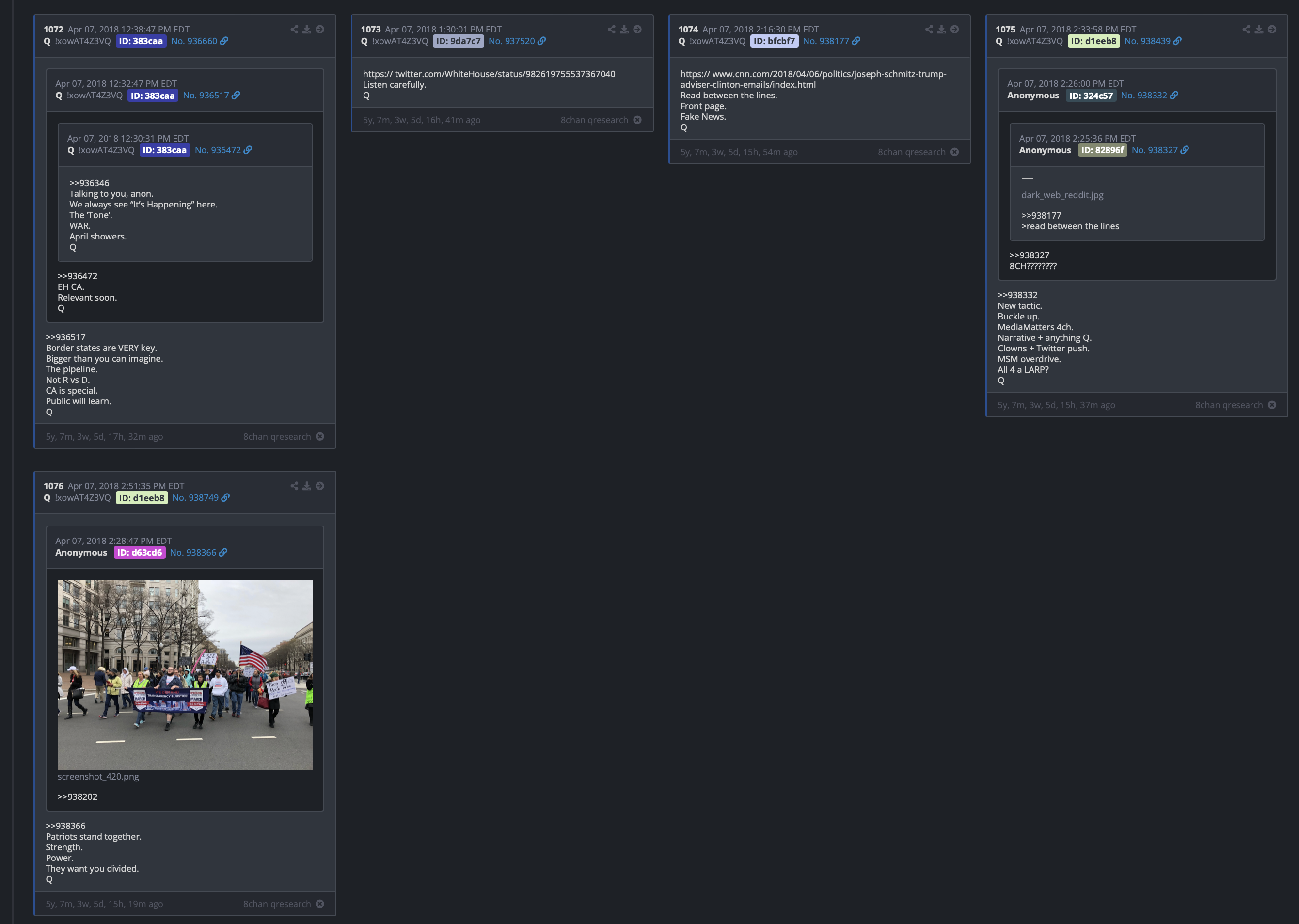The image size is (1299, 924).
Task: Click the X circle icon in post 1074 footer
Action: (x=954, y=152)
